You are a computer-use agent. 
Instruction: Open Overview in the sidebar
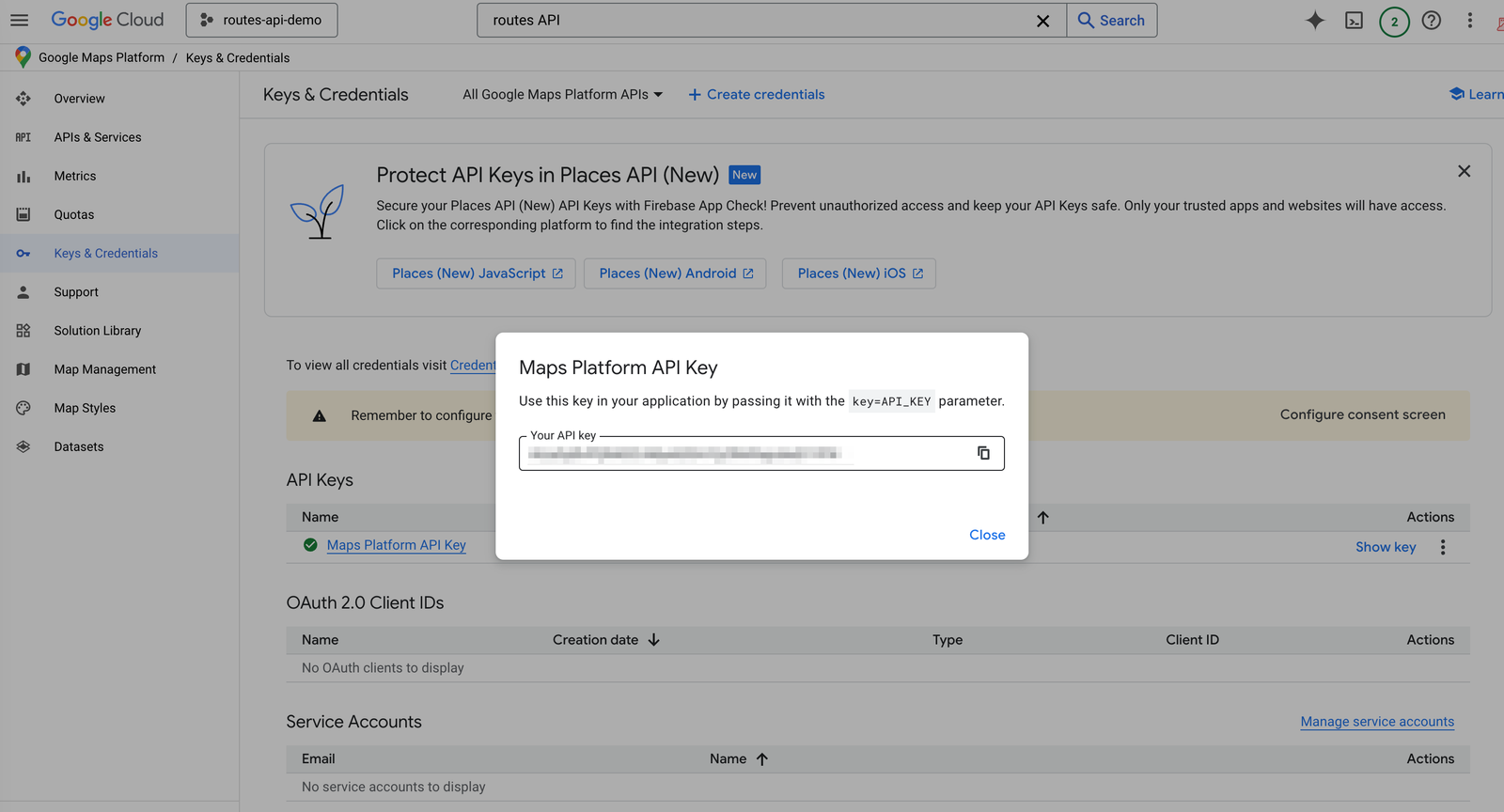pyautogui.click(x=119, y=99)
